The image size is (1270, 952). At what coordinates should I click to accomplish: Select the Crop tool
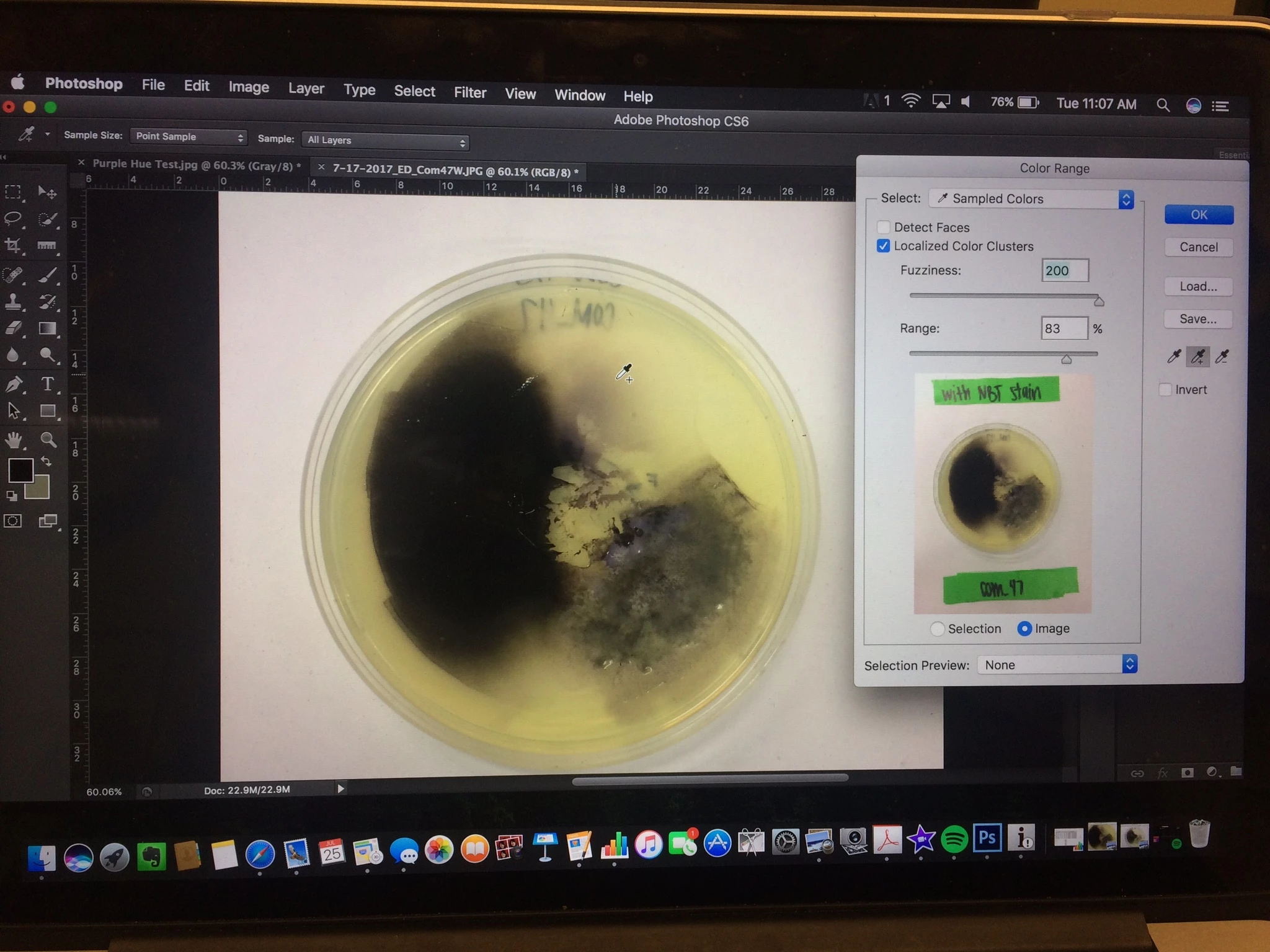click(x=13, y=245)
